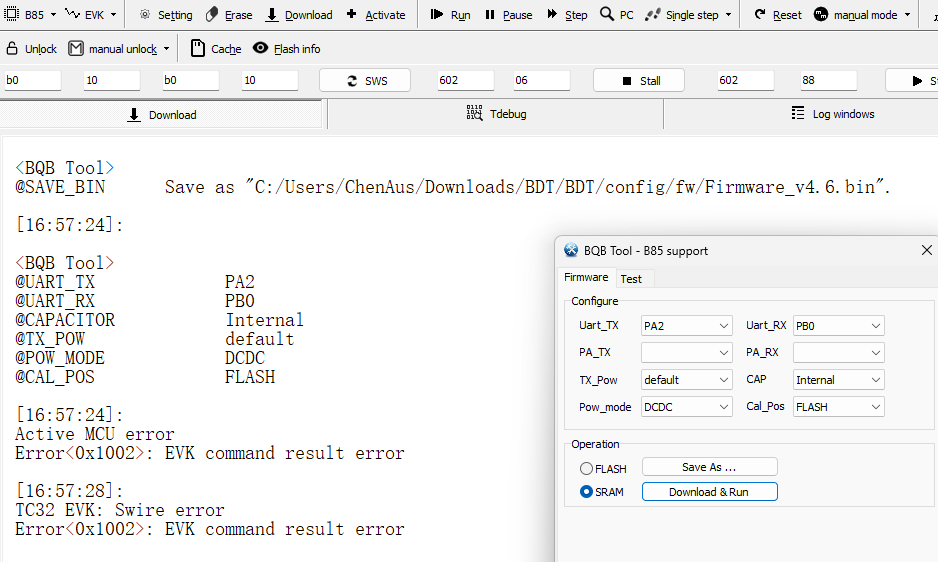Click the Download toolbar button
Screen dimensions: 938x562
click(x=299, y=14)
